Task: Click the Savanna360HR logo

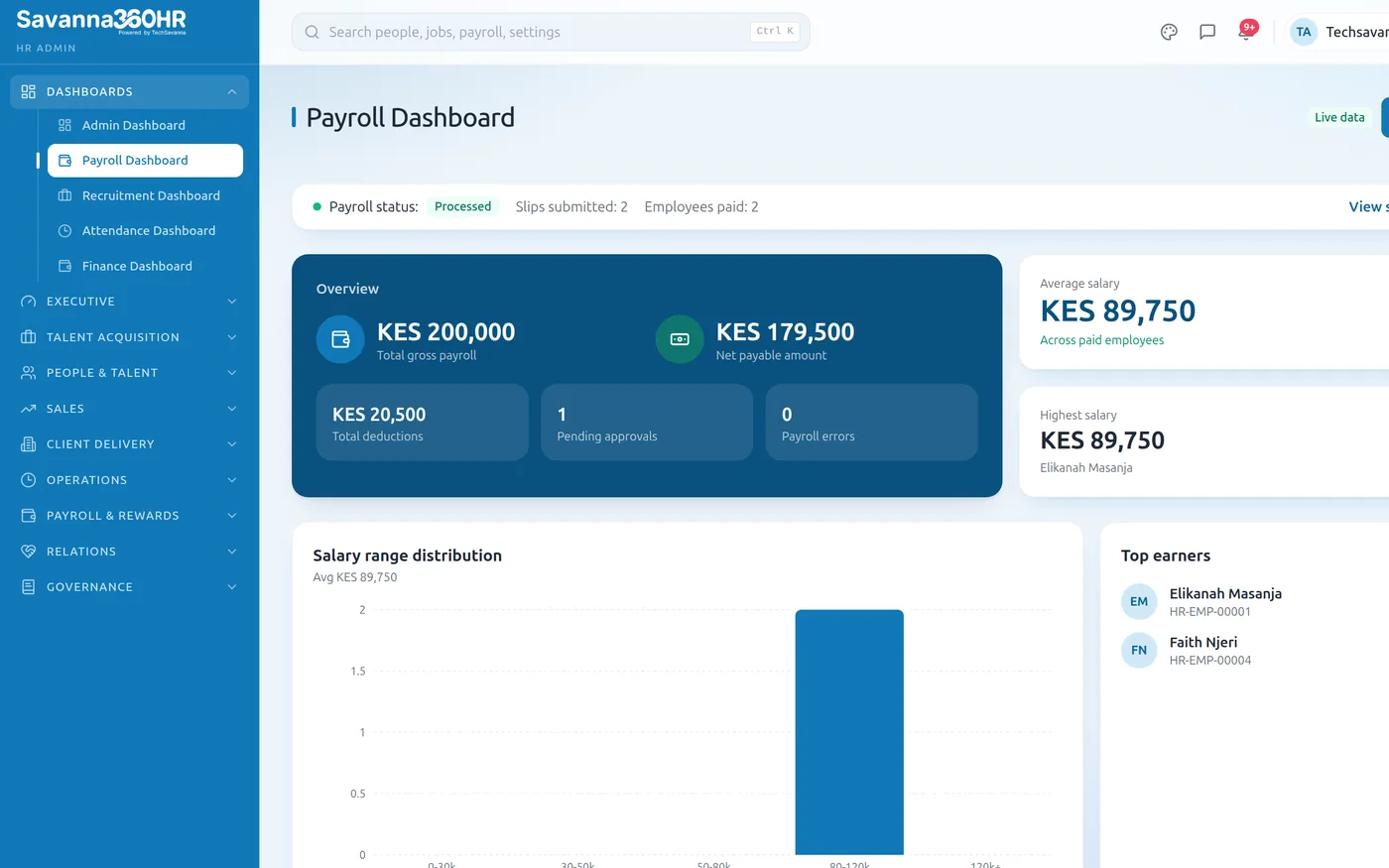Action: coord(101,21)
